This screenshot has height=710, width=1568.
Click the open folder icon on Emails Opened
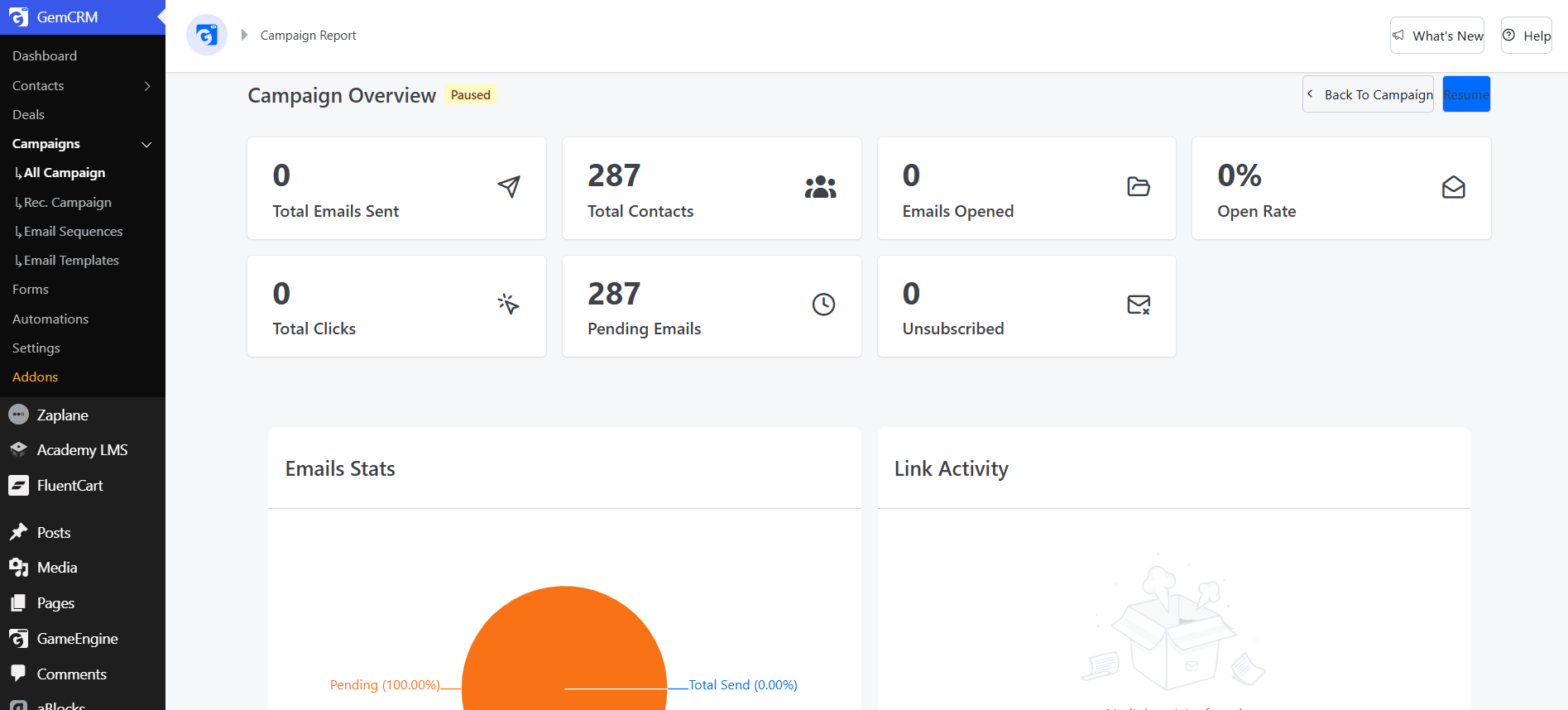click(1139, 187)
